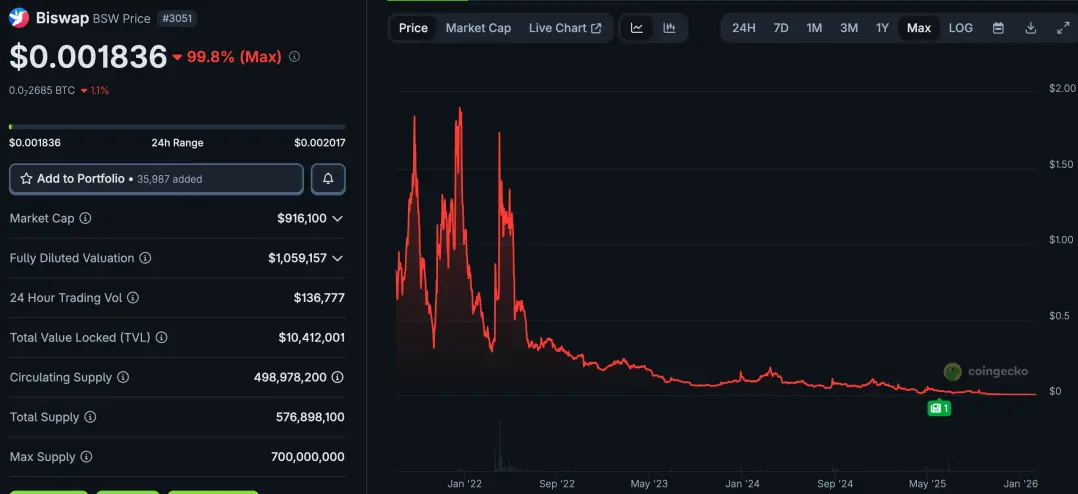Click info icon beside 498,978,200 value
Viewport: 1078px width, 494px height.
pos(338,377)
